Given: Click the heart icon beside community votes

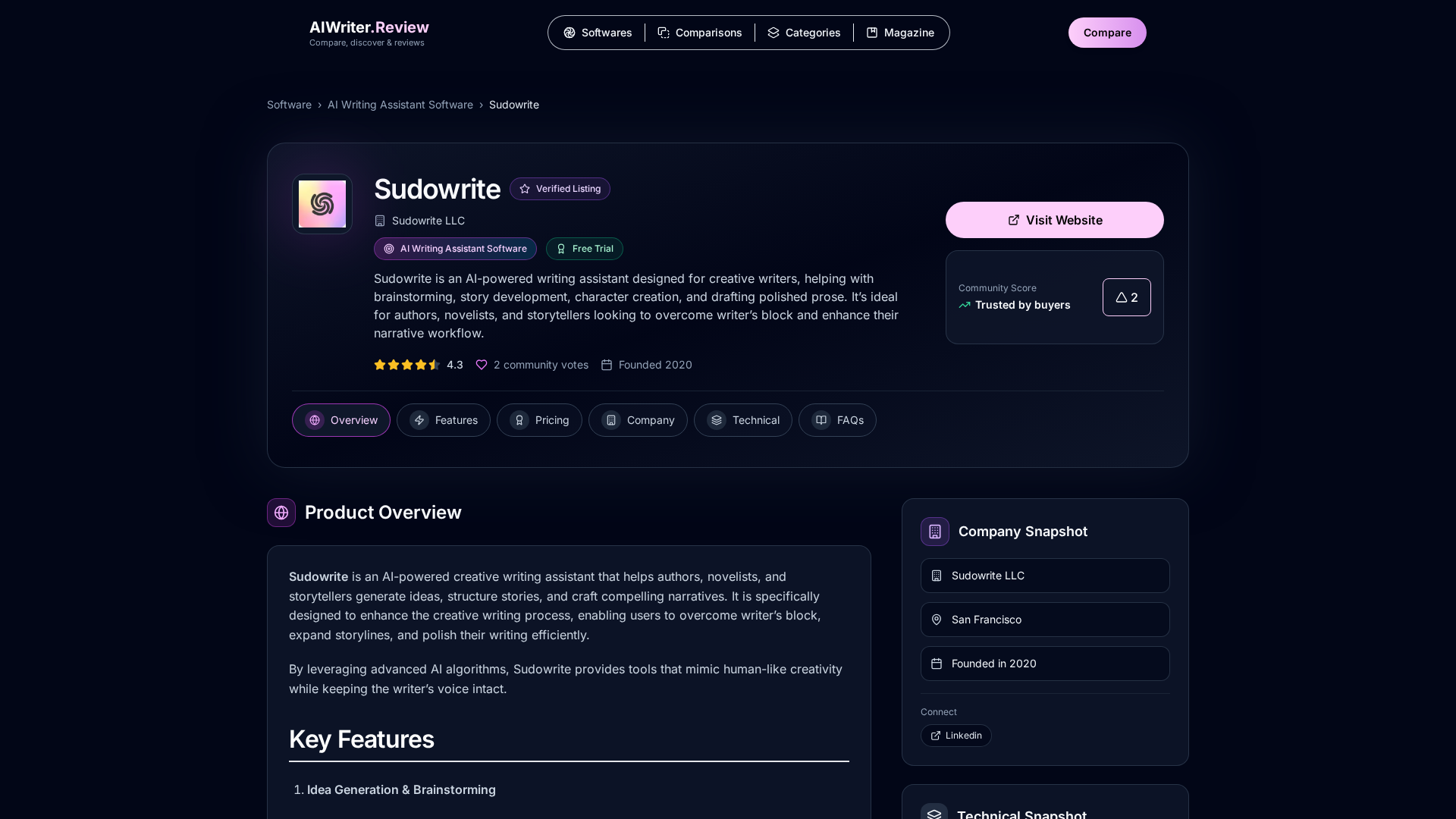Looking at the screenshot, I should pyautogui.click(x=482, y=365).
